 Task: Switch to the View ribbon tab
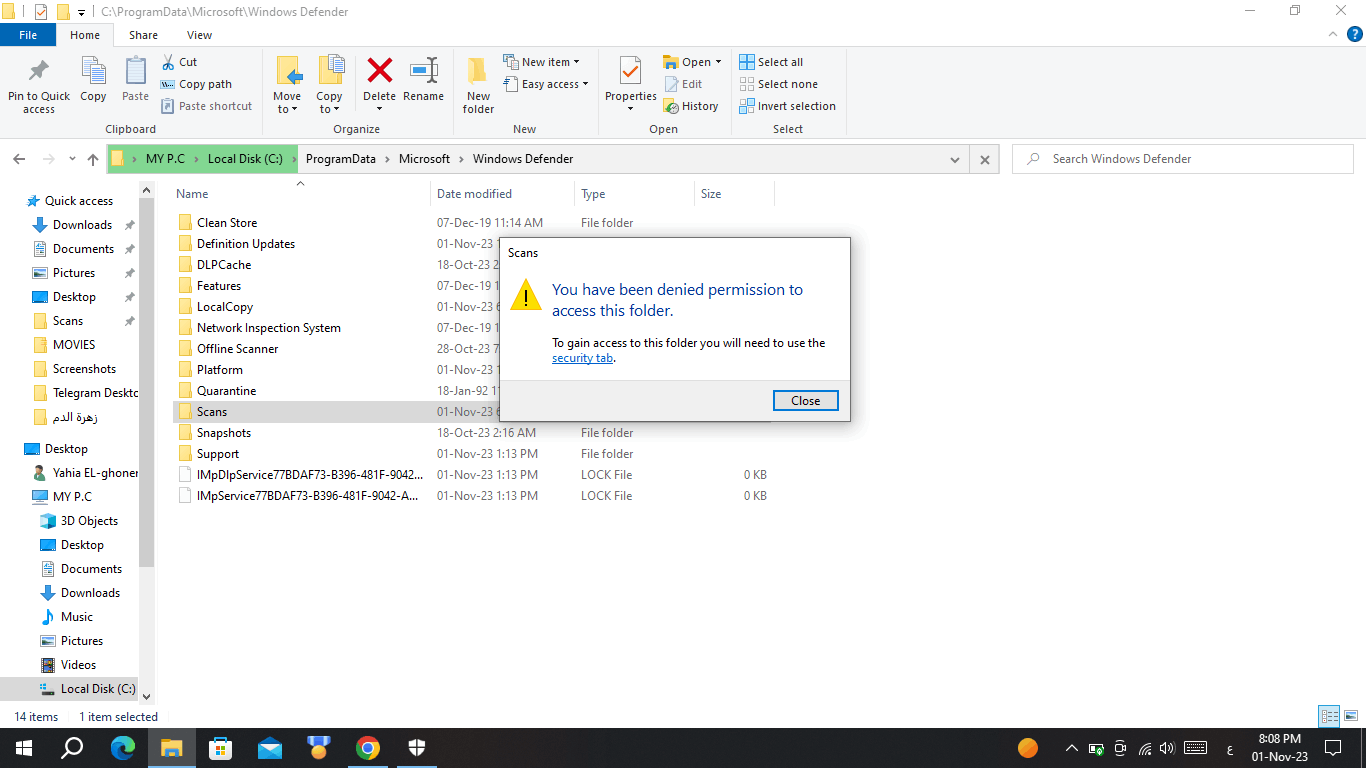pyautogui.click(x=200, y=35)
